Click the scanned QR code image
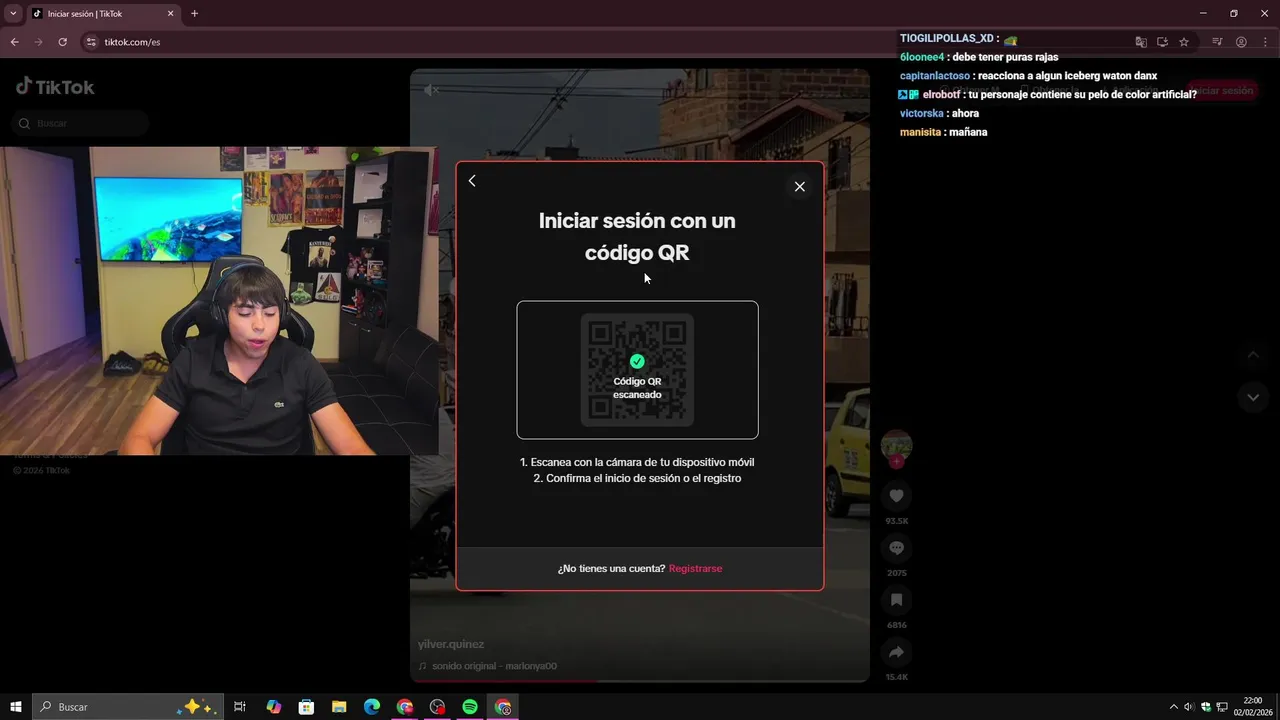Image resolution: width=1280 pixels, height=720 pixels. click(x=637, y=370)
